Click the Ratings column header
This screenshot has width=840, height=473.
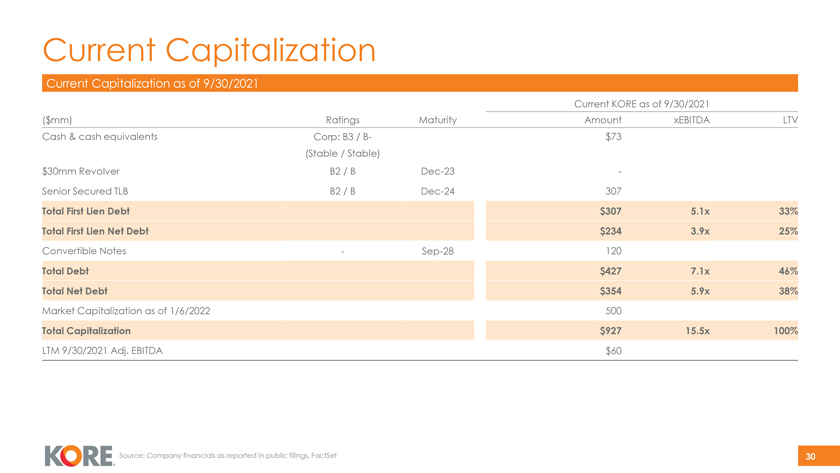coord(342,120)
